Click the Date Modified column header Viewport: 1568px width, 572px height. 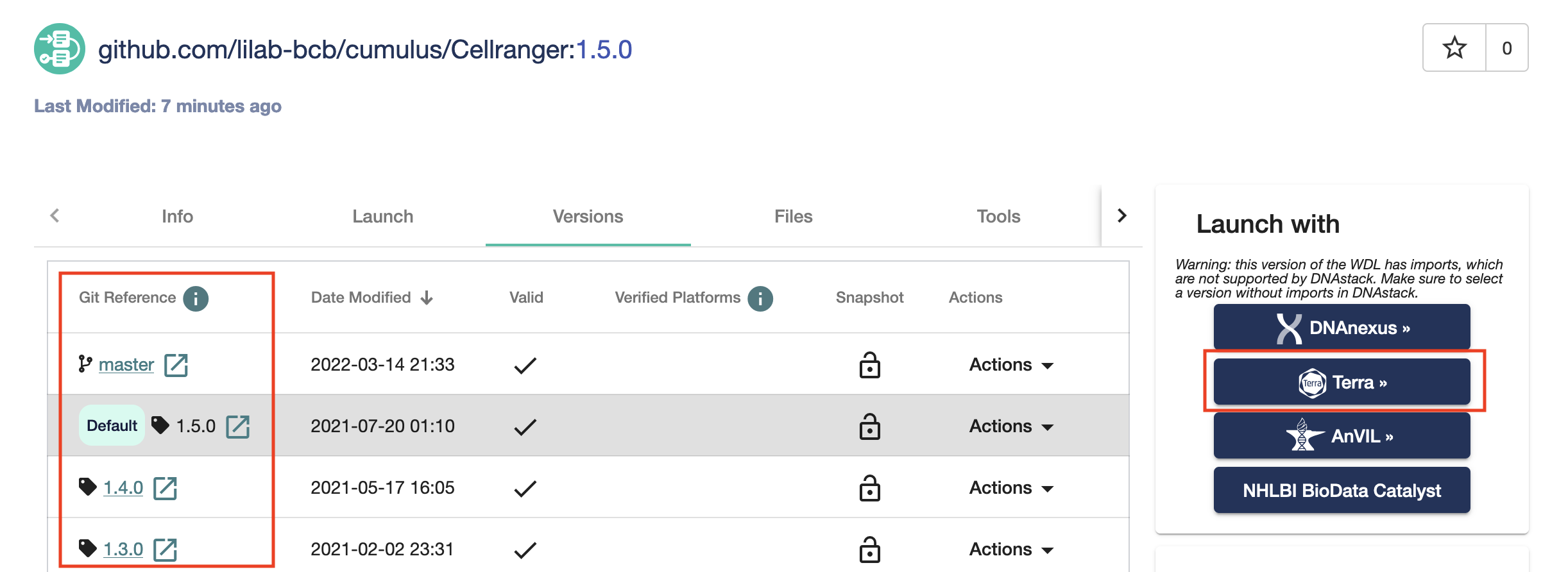pyautogui.click(x=361, y=298)
